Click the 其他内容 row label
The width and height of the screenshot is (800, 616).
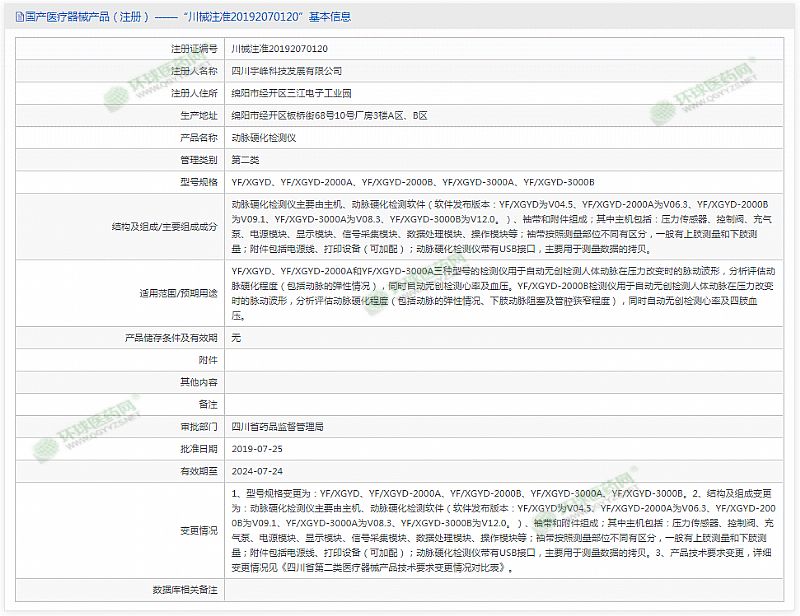pyautogui.click(x=198, y=382)
